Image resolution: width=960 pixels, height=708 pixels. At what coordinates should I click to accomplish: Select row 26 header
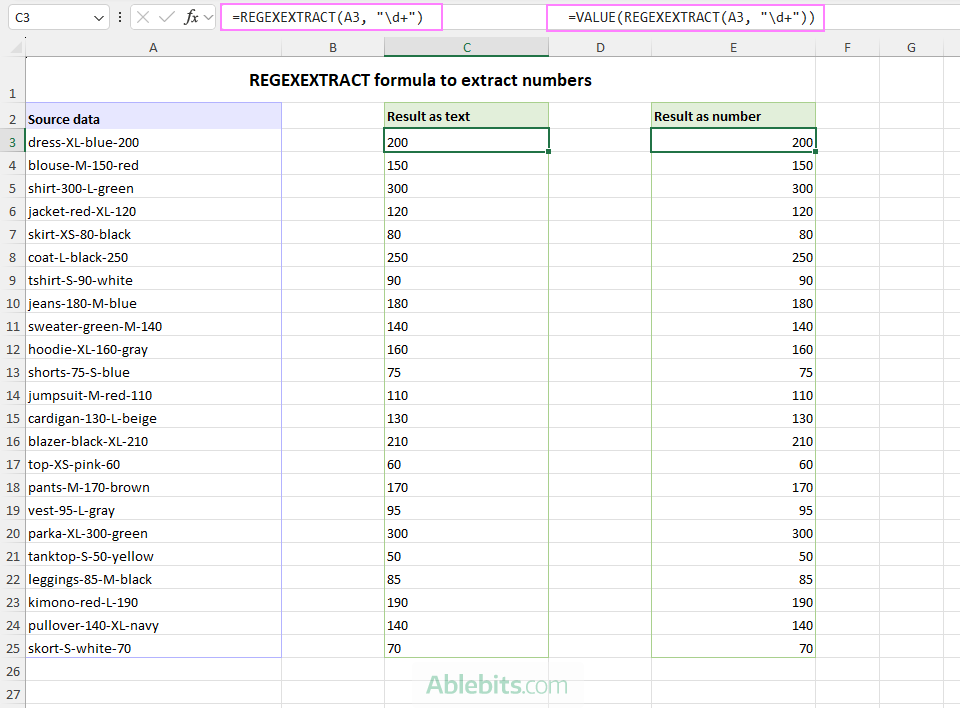click(x=12, y=671)
